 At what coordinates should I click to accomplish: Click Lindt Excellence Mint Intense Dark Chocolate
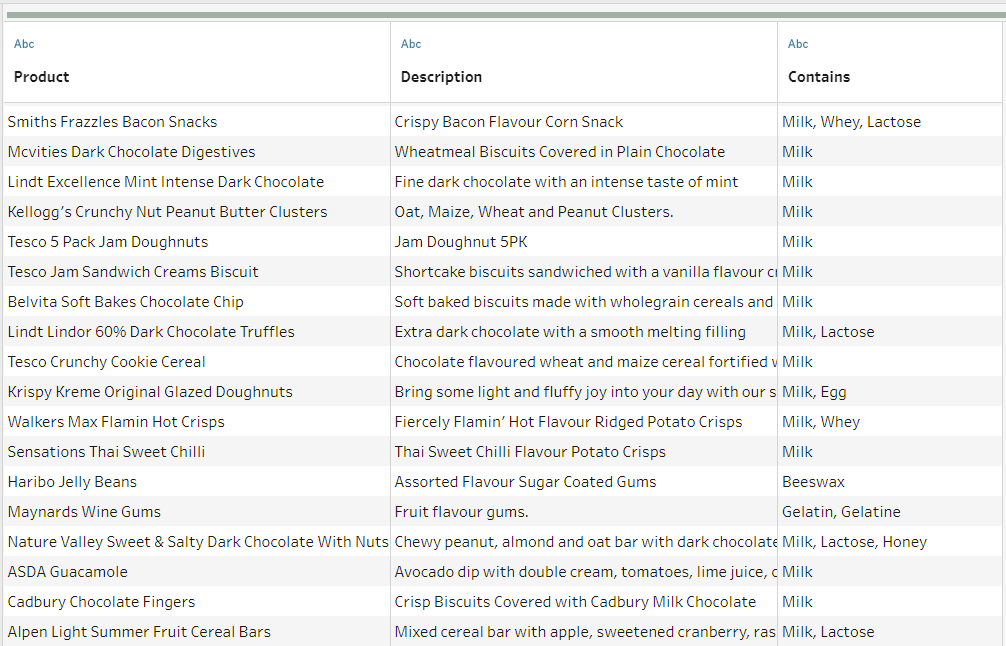pyautogui.click(x=166, y=182)
